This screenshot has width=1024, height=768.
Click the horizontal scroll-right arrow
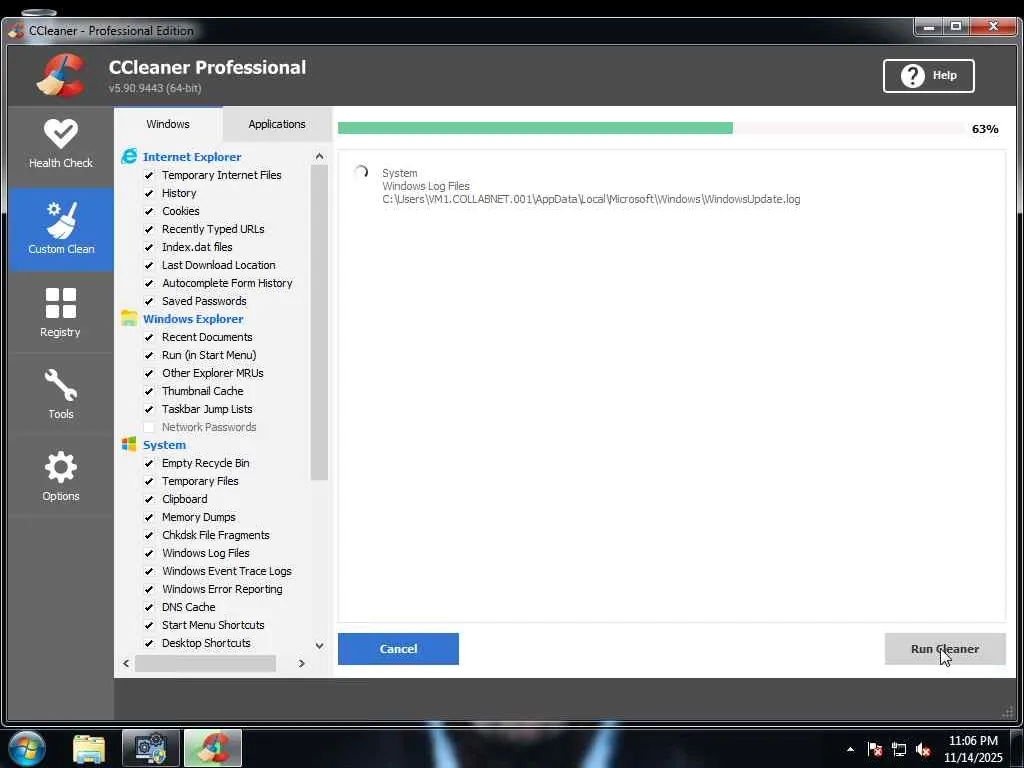click(x=302, y=663)
